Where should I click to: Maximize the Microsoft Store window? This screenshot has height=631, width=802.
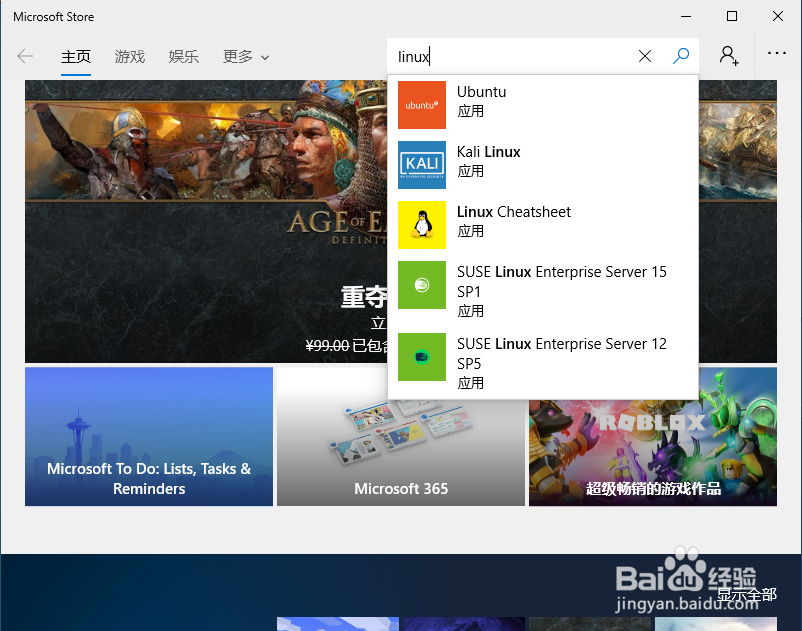pyautogui.click(x=732, y=16)
